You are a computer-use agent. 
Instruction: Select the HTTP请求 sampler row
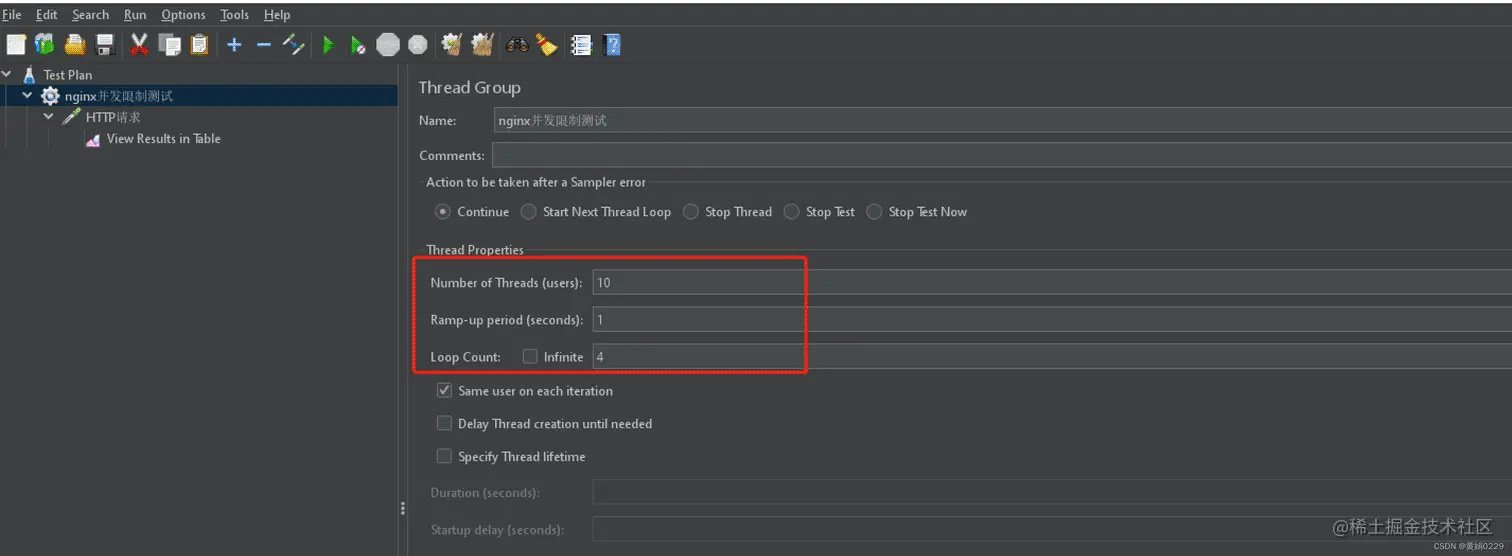(113, 117)
